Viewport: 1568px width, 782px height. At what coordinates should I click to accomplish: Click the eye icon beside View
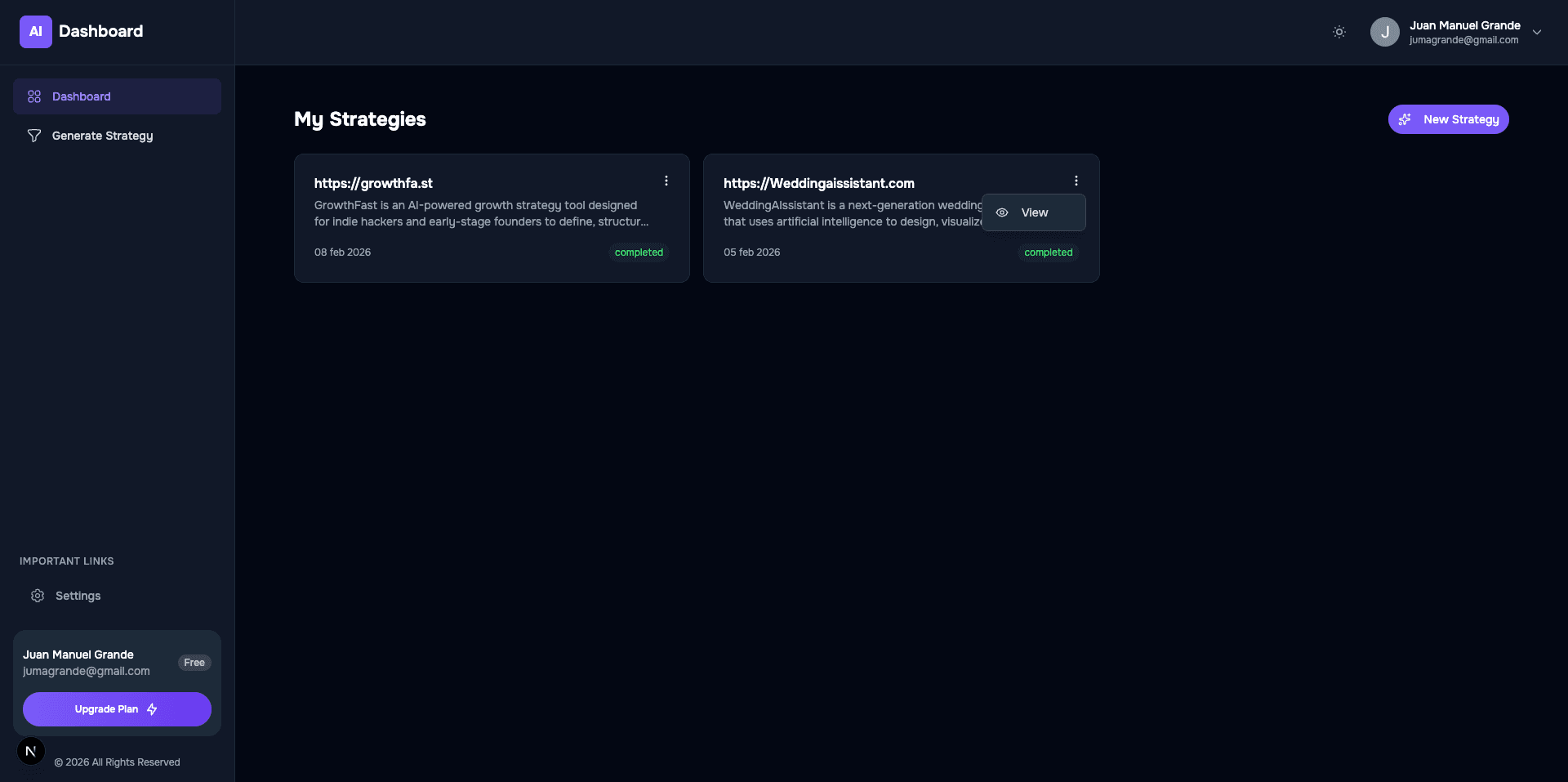click(x=1002, y=212)
